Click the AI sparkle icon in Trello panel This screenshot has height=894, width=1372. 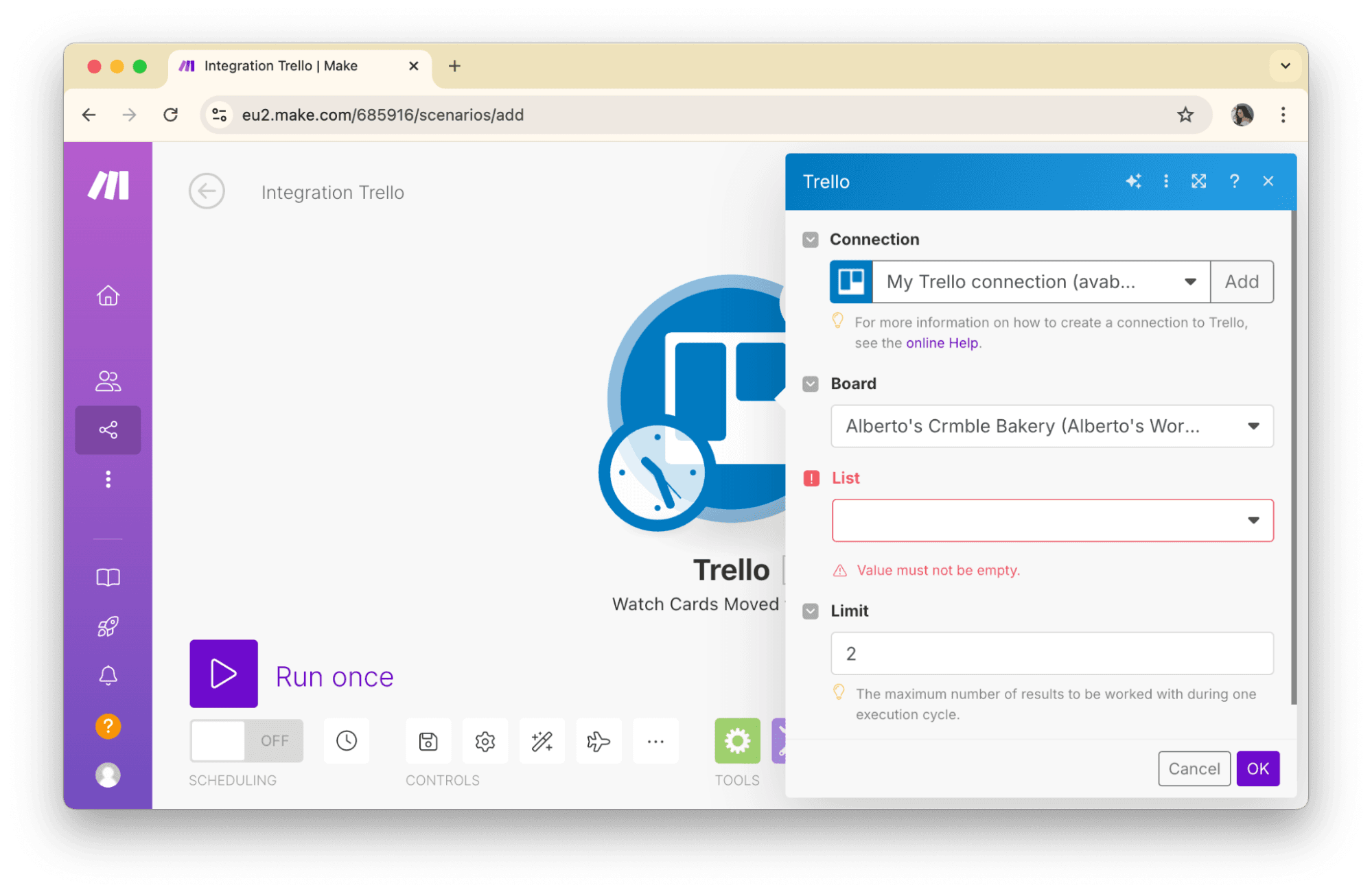coord(1133,181)
